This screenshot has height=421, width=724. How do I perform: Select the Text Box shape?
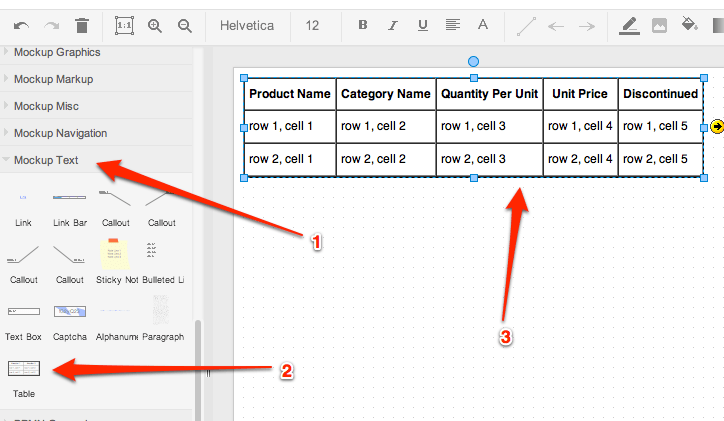(24, 322)
